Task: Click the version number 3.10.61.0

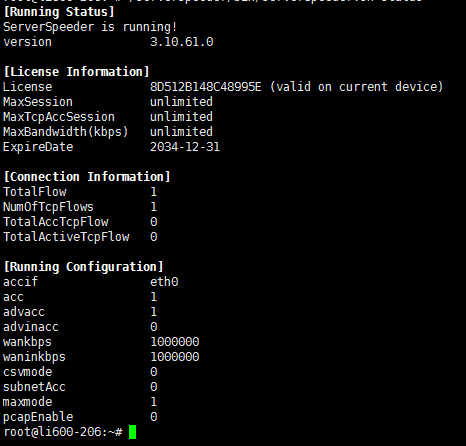Action: pos(181,42)
